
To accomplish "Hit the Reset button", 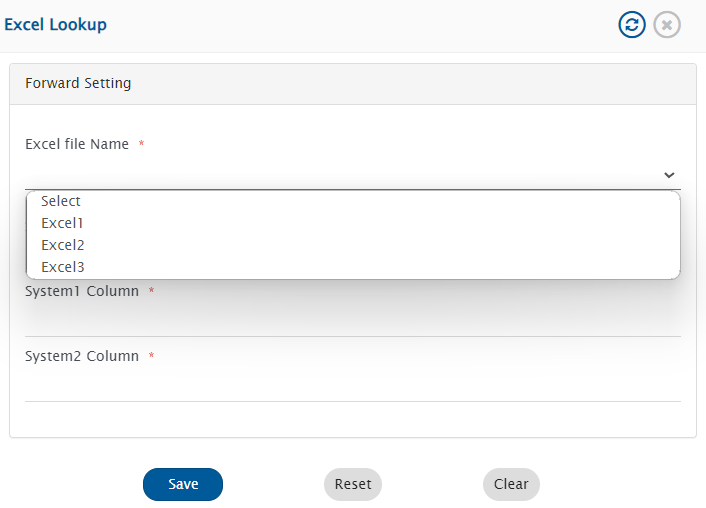I will [353, 484].
